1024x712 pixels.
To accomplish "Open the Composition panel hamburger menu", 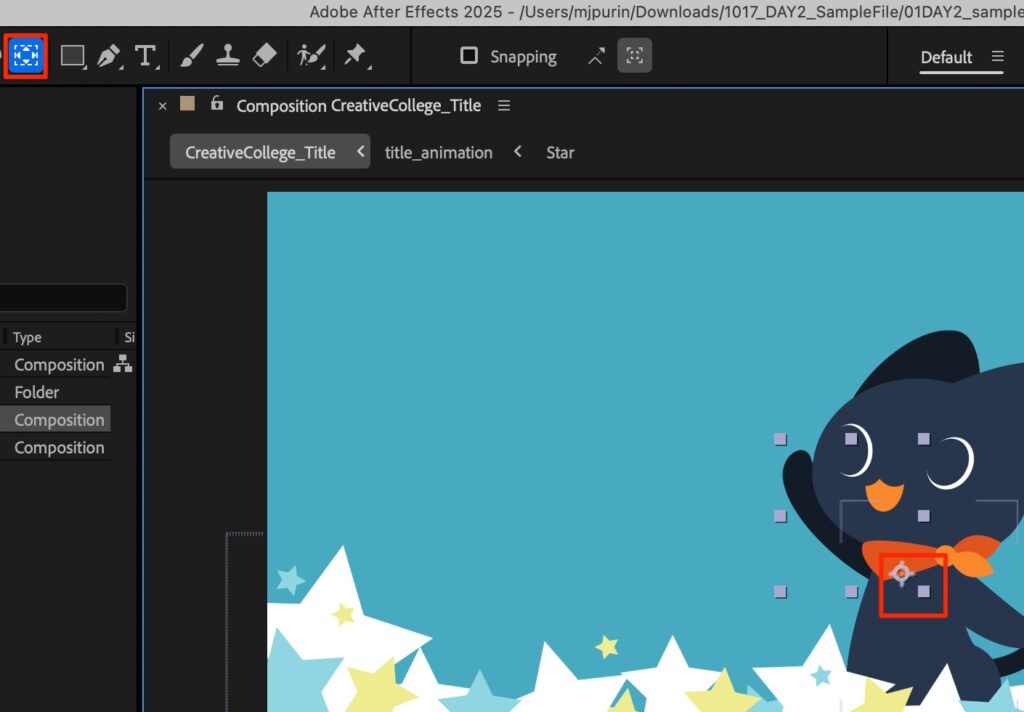I will [504, 105].
